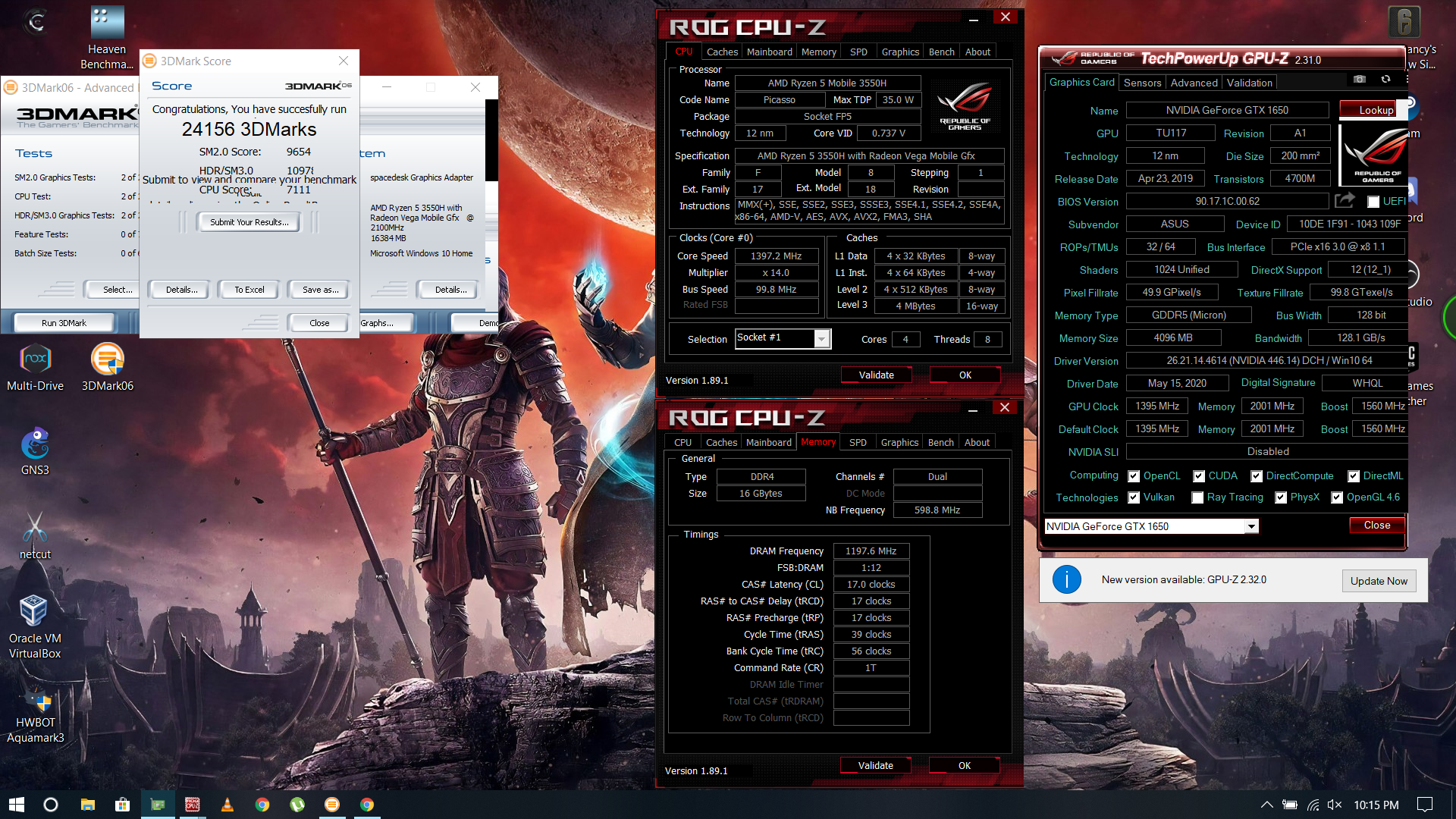Click the GPU-Z refresh icon
Viewport: 1456px width, 819px height.
pos(1385,79)
